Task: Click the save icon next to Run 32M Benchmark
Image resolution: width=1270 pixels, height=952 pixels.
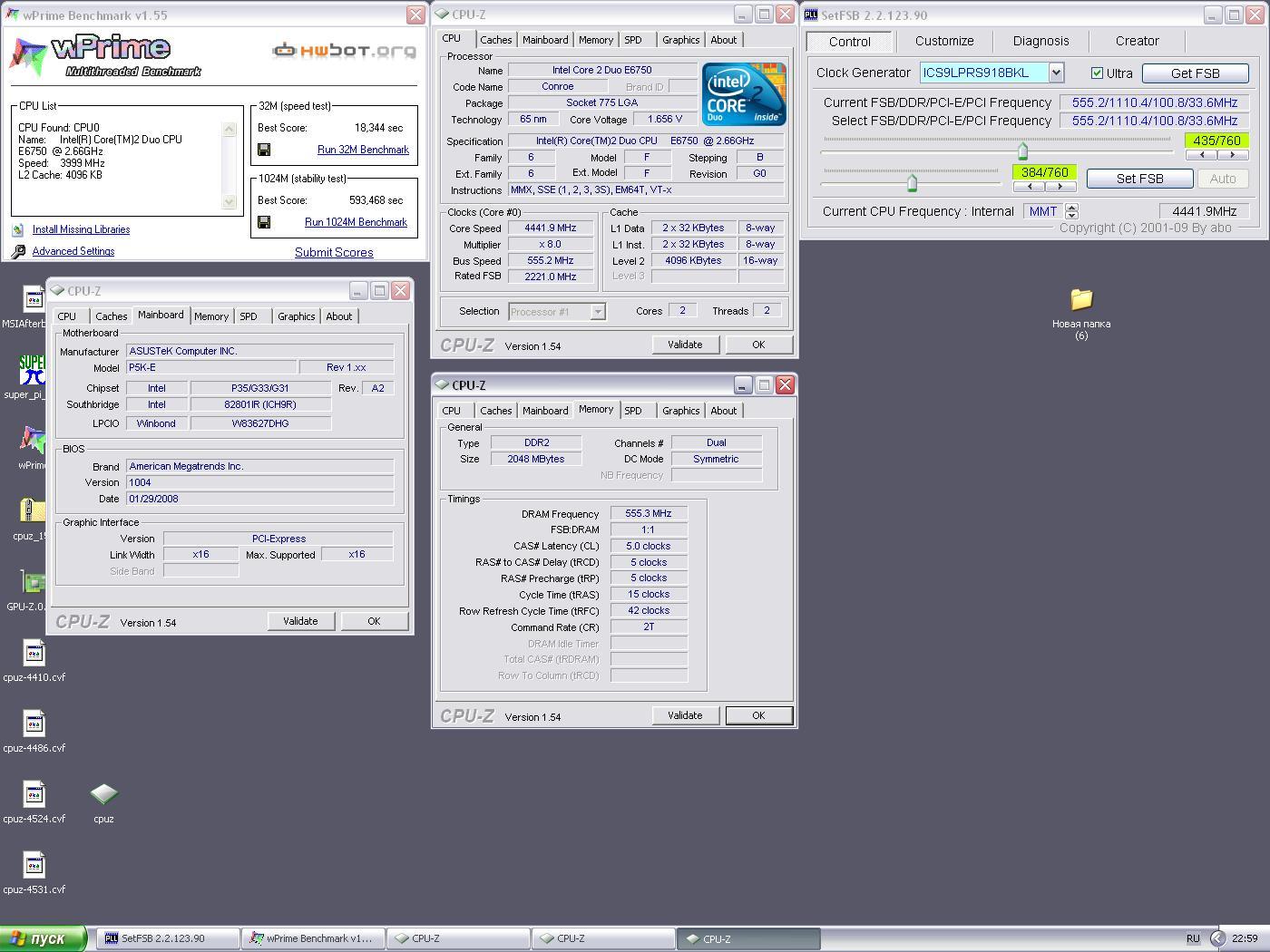Action: coord(264,150)
